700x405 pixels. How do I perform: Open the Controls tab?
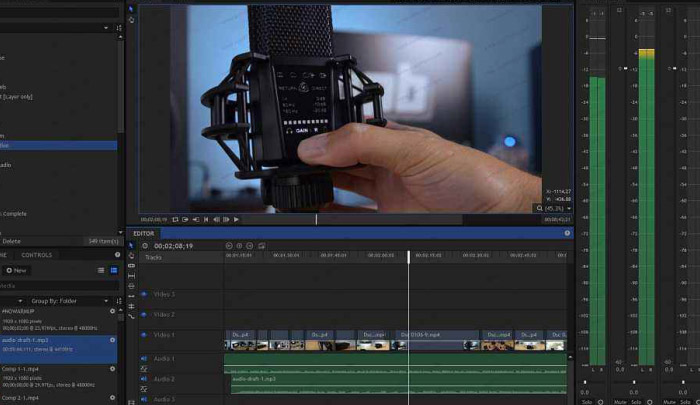point(36,255)
